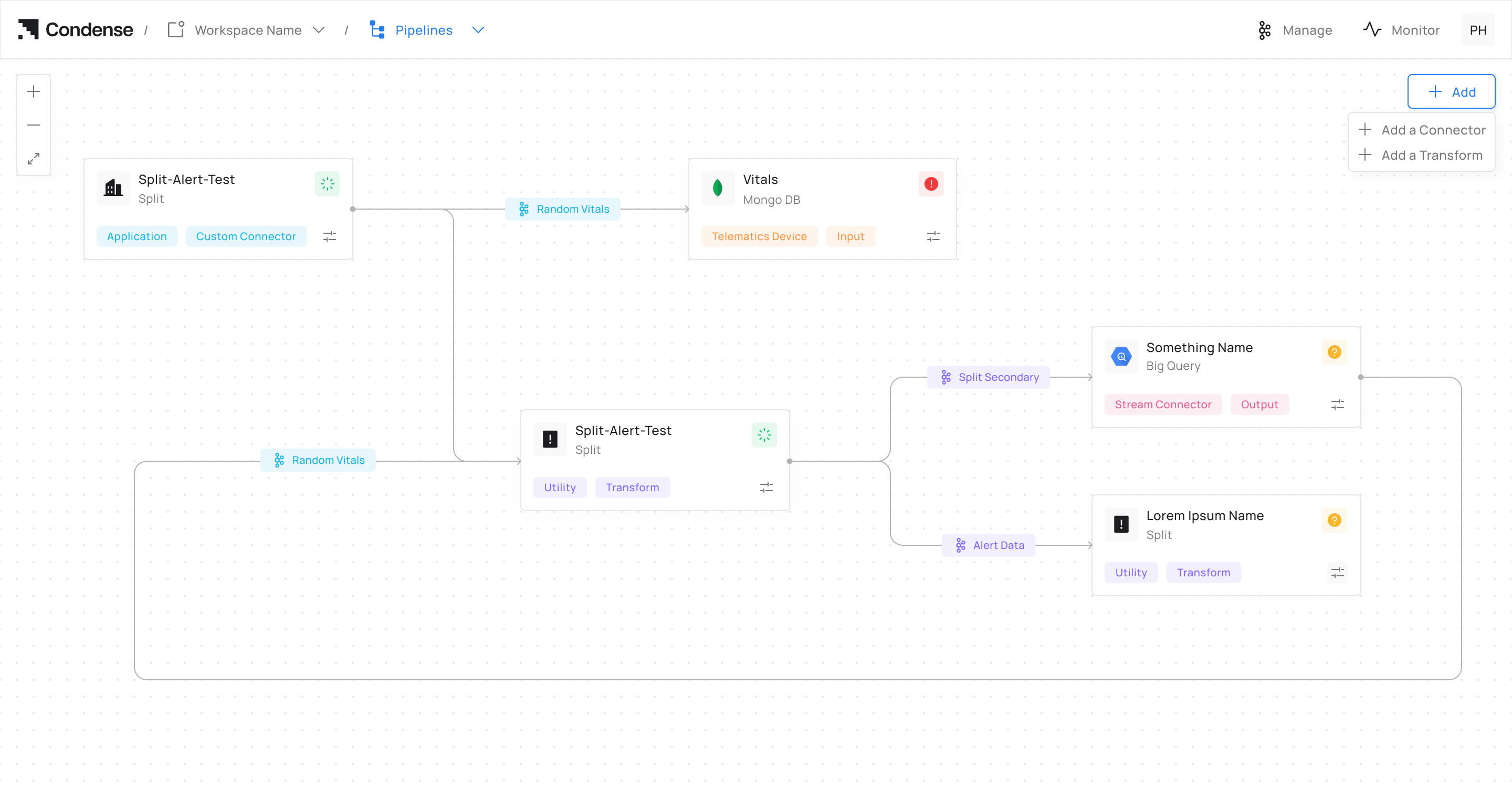Click running status on first Split-Alert-Test card
The image size is (1512, 788).
click(x=328, y=184)
